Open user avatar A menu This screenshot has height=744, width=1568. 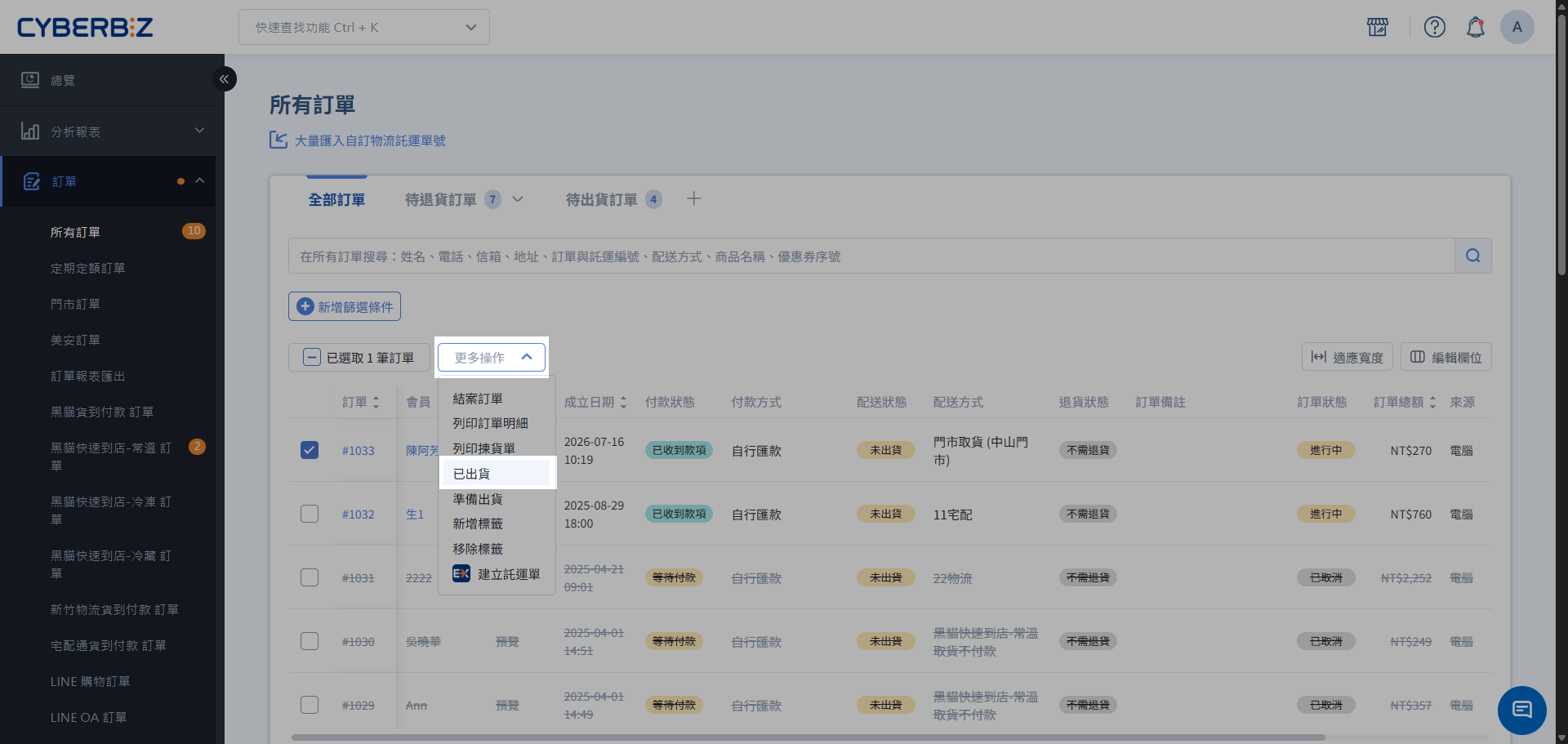(x=1517, y=27)
